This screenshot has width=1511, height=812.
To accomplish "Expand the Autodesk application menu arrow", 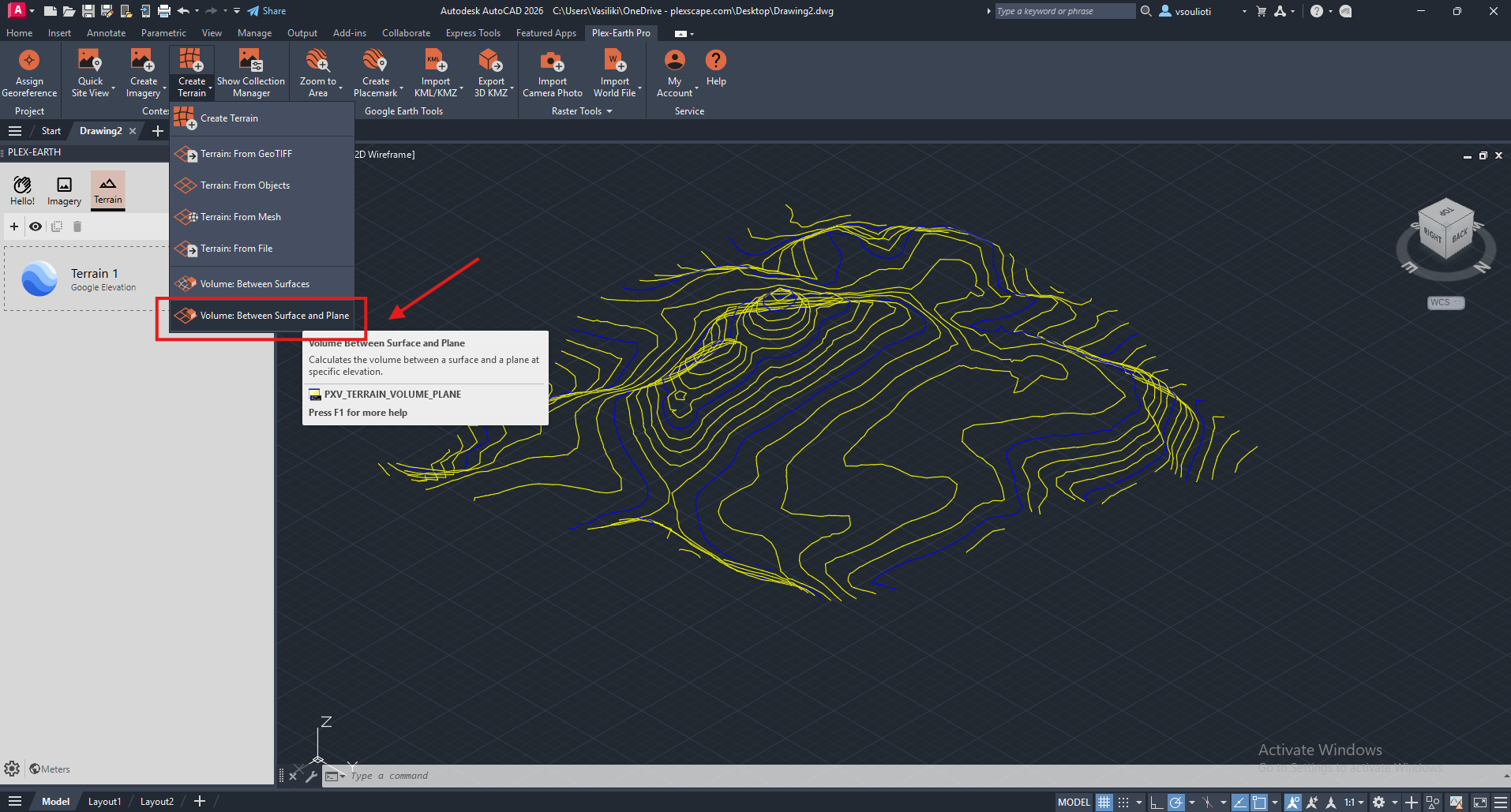I will coord(32,11).
